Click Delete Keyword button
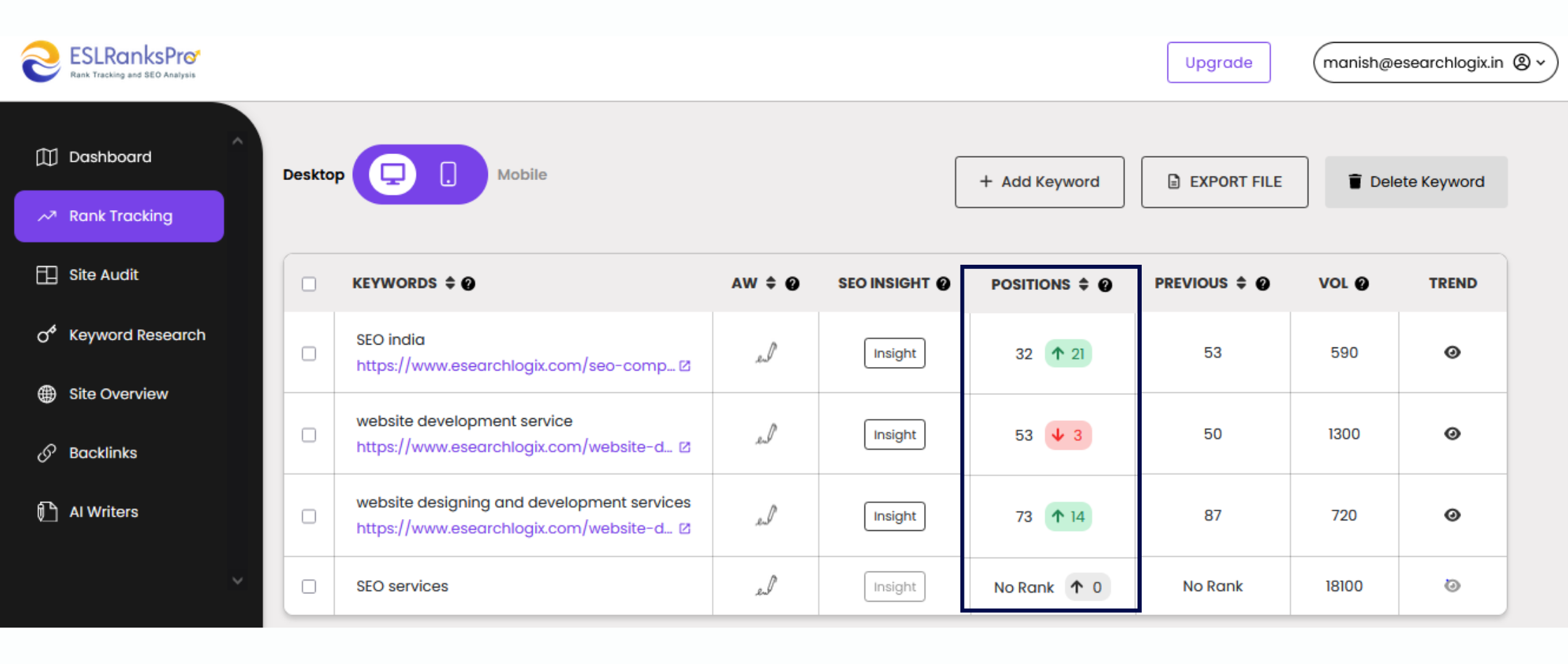The width and height of the screenshot is (1568, 664). [1416, 182]
